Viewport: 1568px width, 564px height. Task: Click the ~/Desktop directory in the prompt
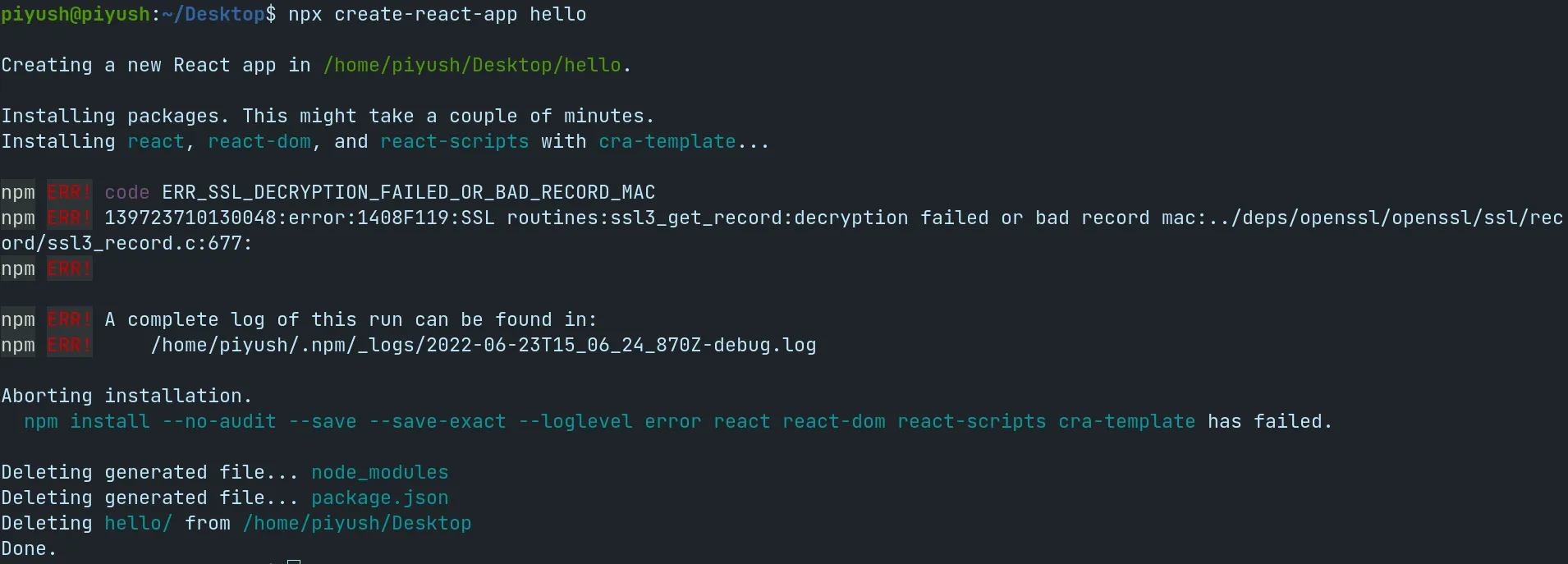213,14
